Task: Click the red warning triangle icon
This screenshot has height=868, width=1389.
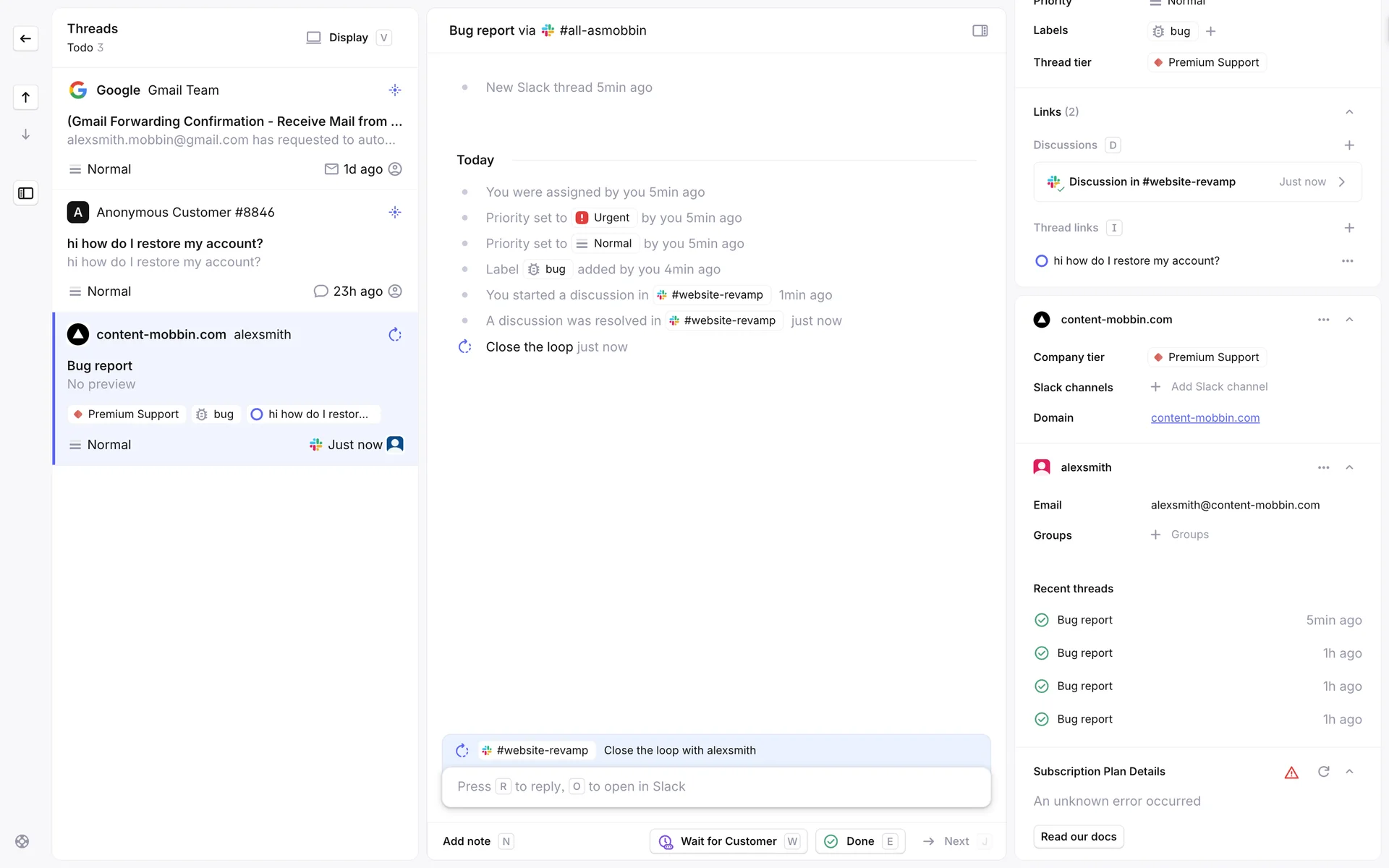Action: coord(1291,773)
